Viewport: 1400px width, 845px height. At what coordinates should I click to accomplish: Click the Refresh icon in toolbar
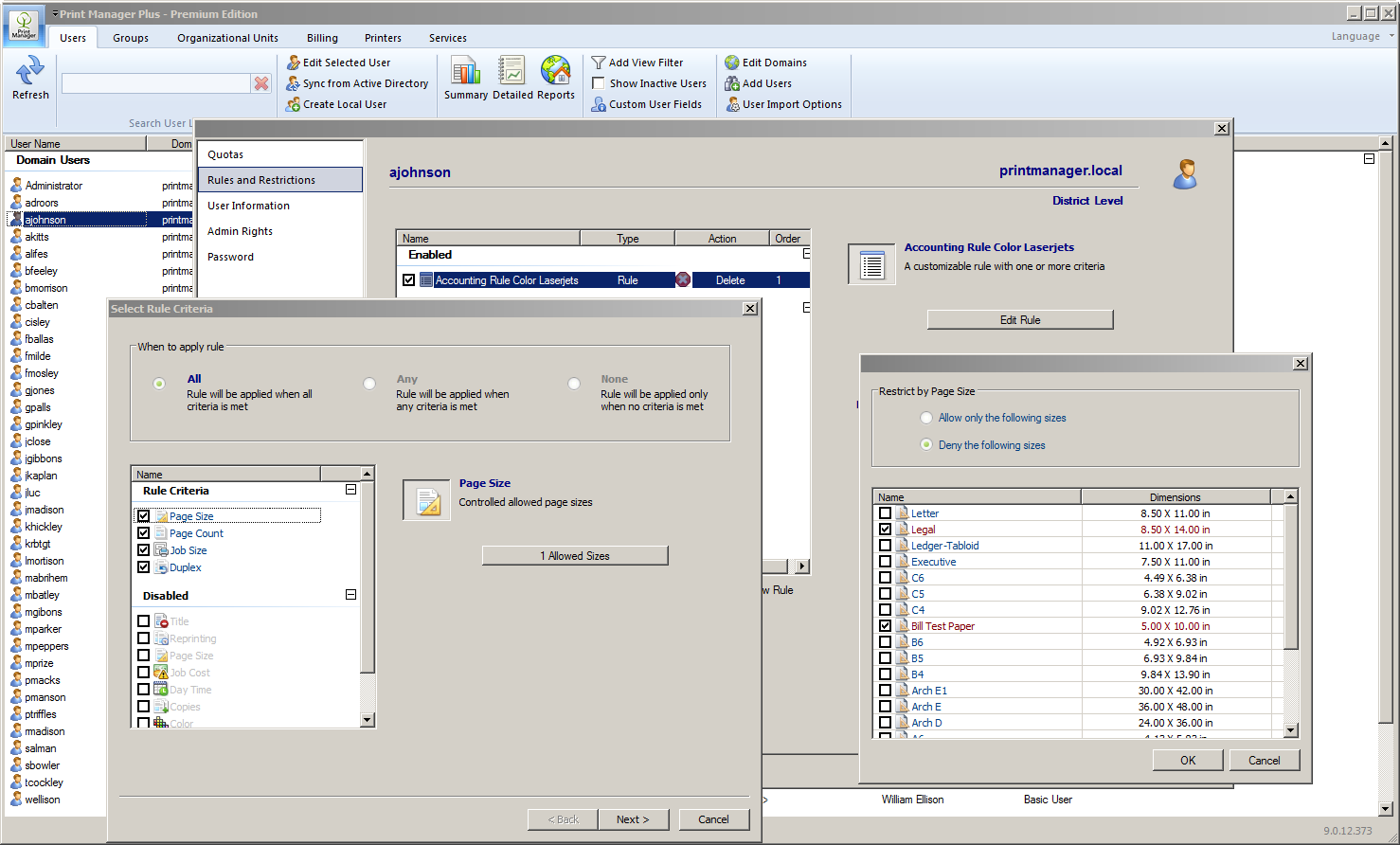point(30,69)
